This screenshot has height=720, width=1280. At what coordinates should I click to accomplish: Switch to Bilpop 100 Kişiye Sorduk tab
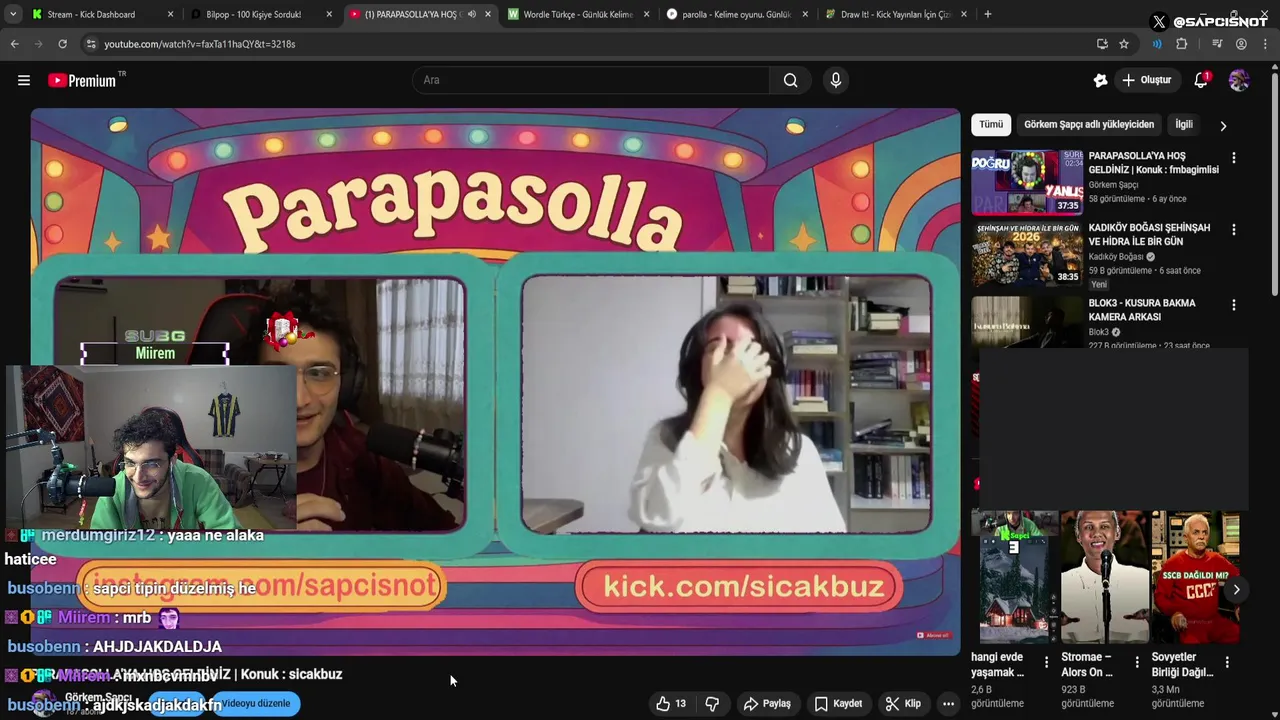coord(262,15)
